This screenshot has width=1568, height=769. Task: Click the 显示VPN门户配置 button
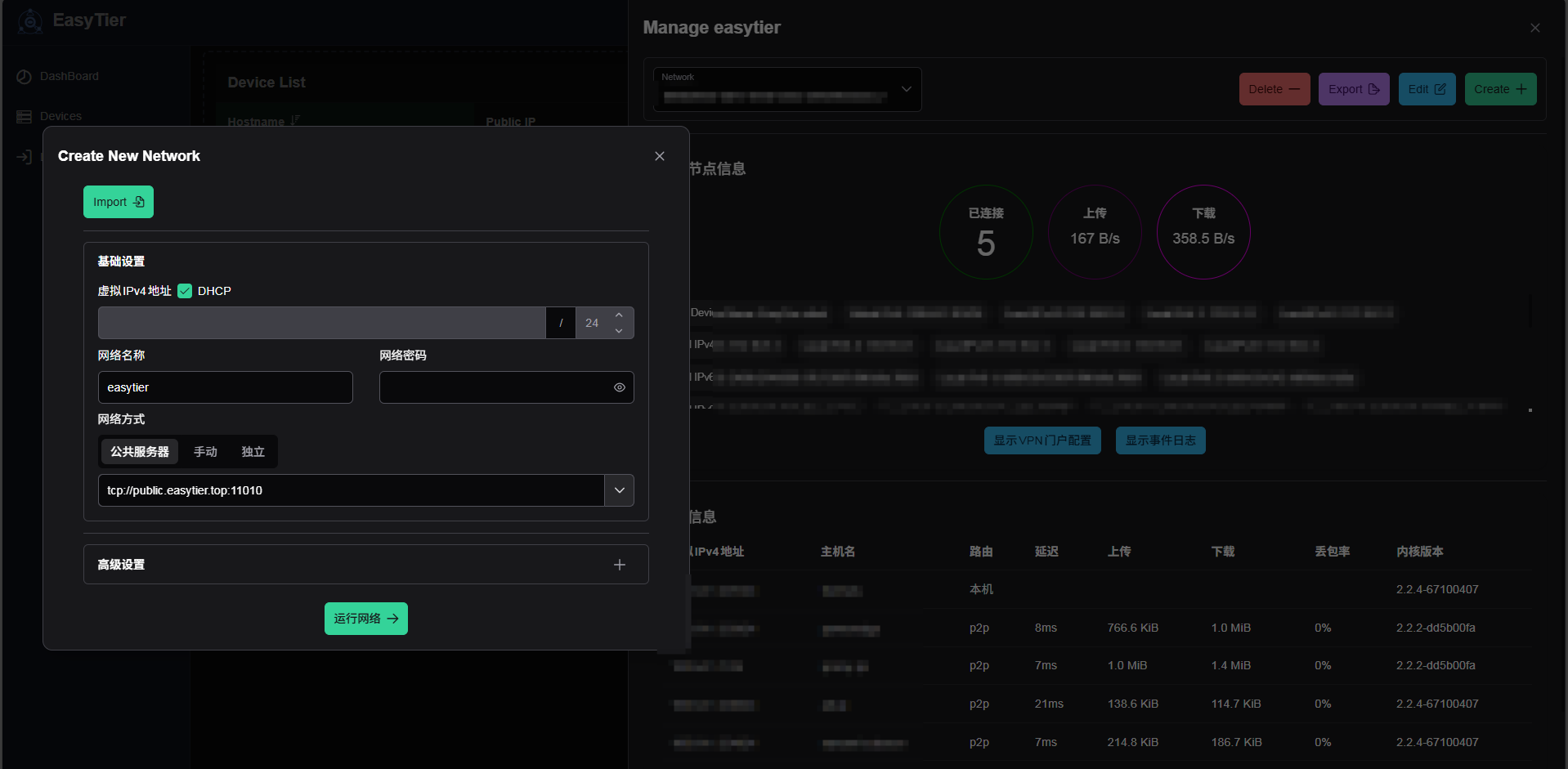click(1042, 440)
